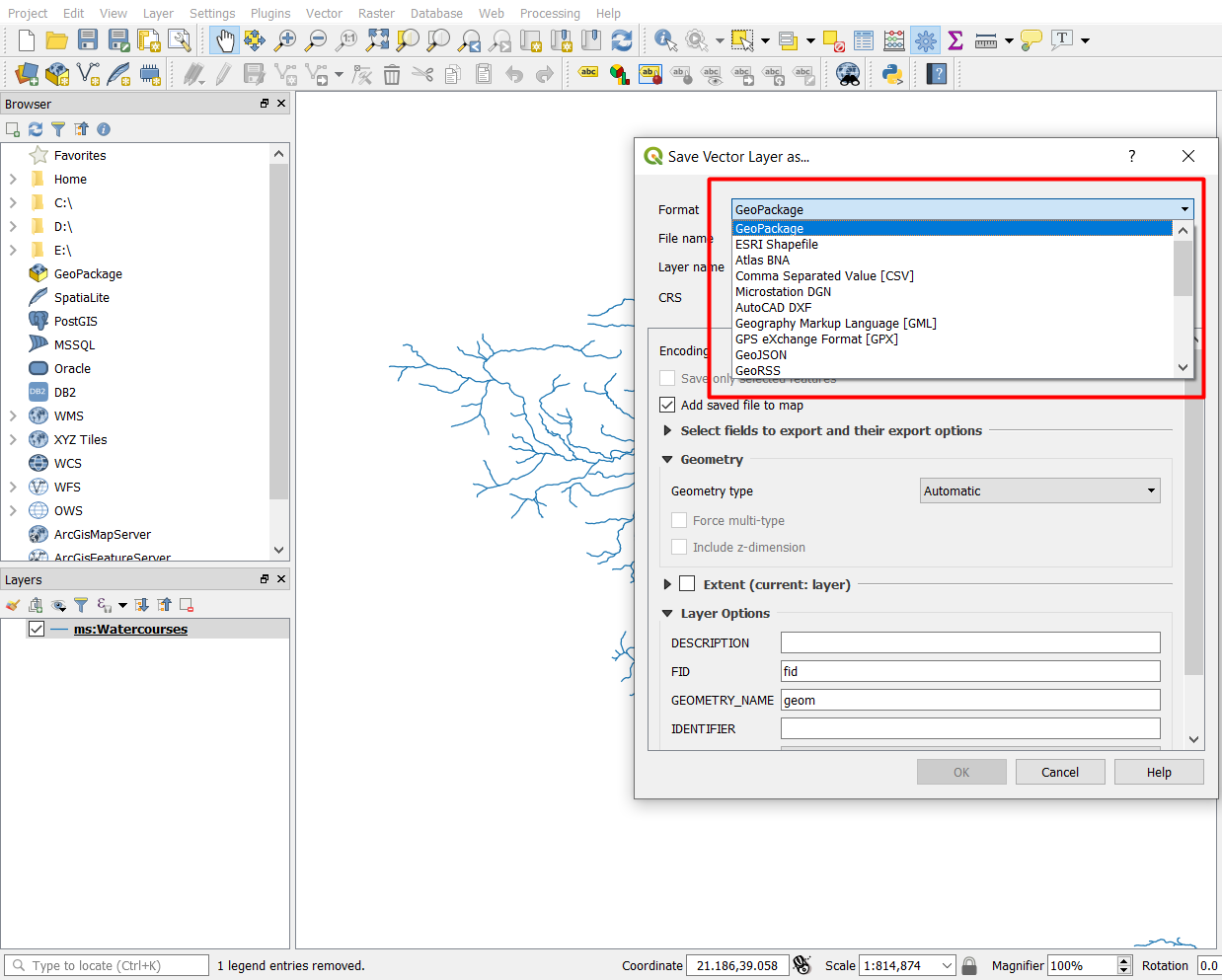The image size is (1222, 980).
Task: Click the DESCRIPTION input field
Action: pos(969,642)
